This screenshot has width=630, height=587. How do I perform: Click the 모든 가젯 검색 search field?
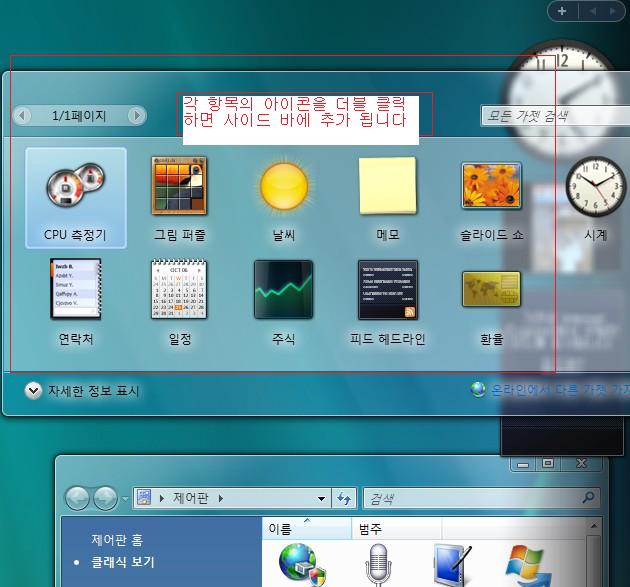(555, 116)
